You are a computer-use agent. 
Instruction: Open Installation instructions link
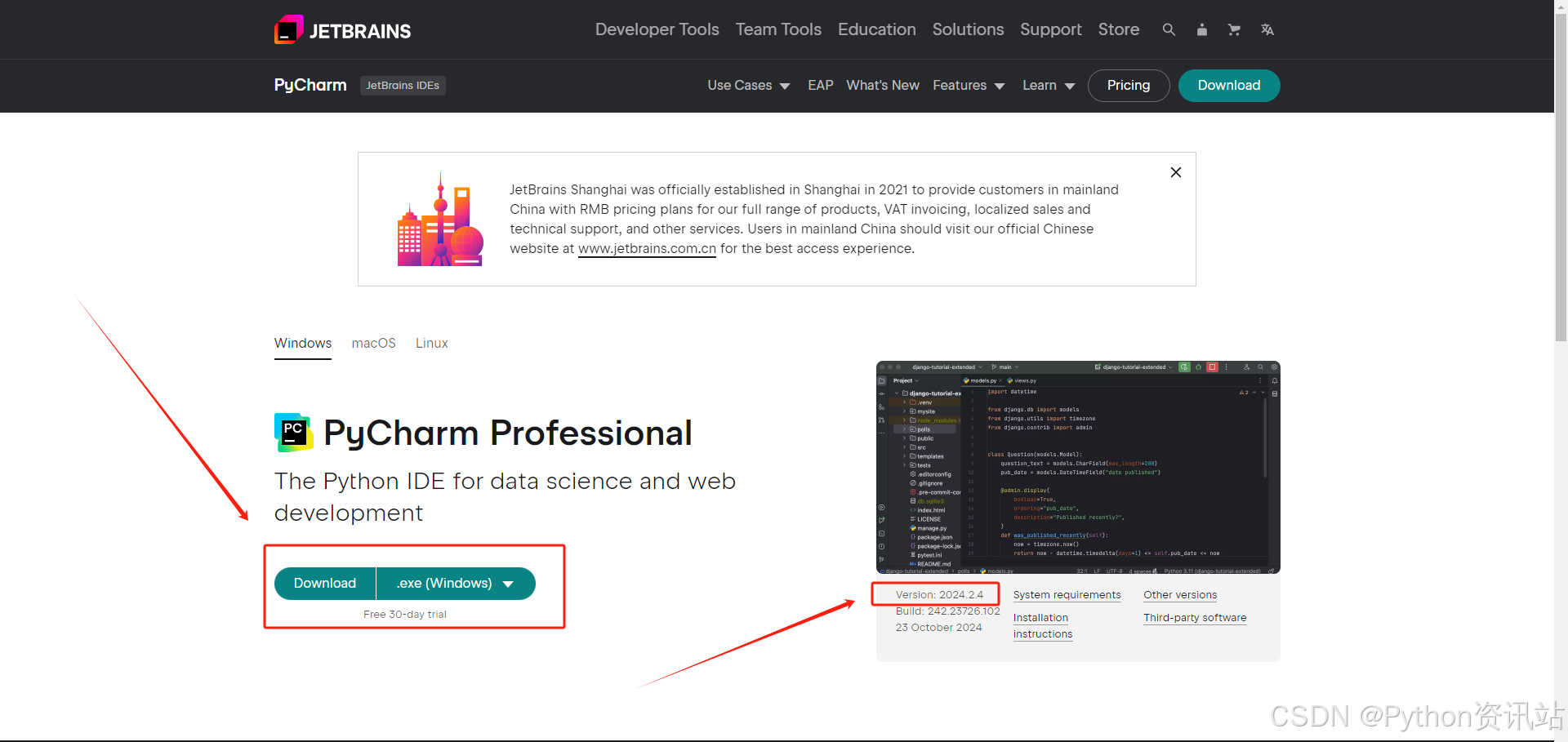(1043, 626)
